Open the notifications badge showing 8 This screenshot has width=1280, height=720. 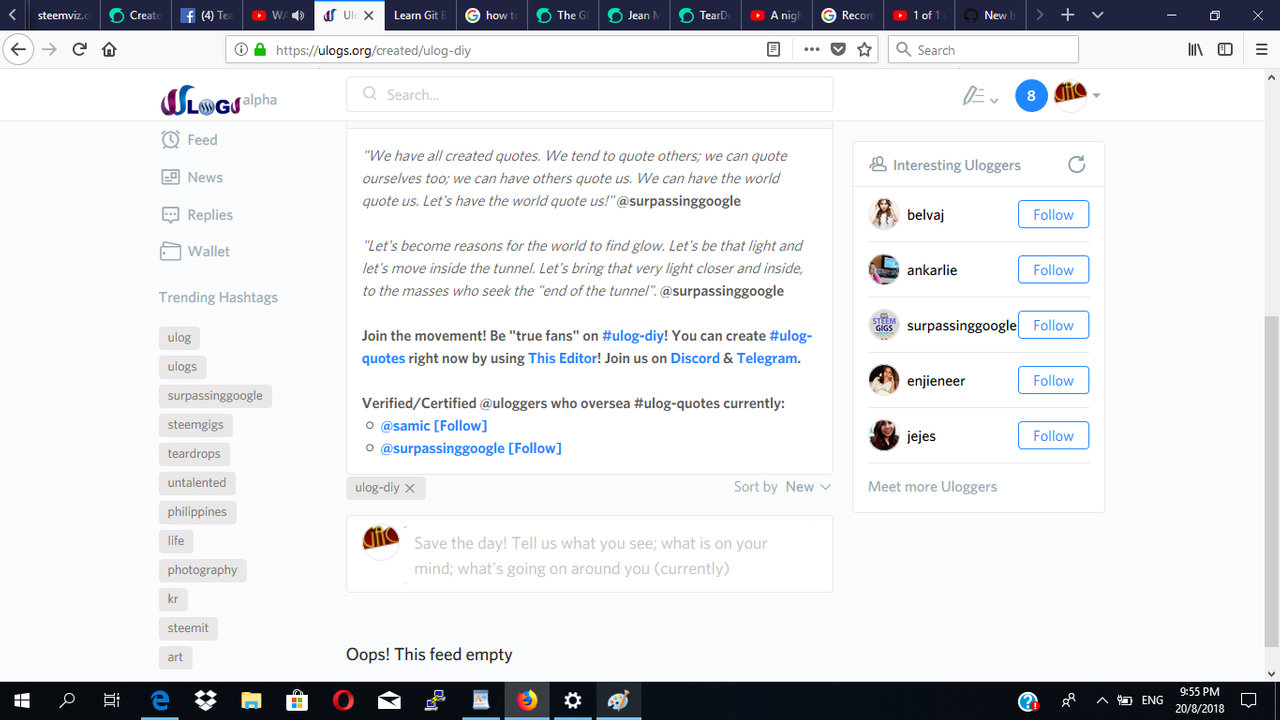1031,96
